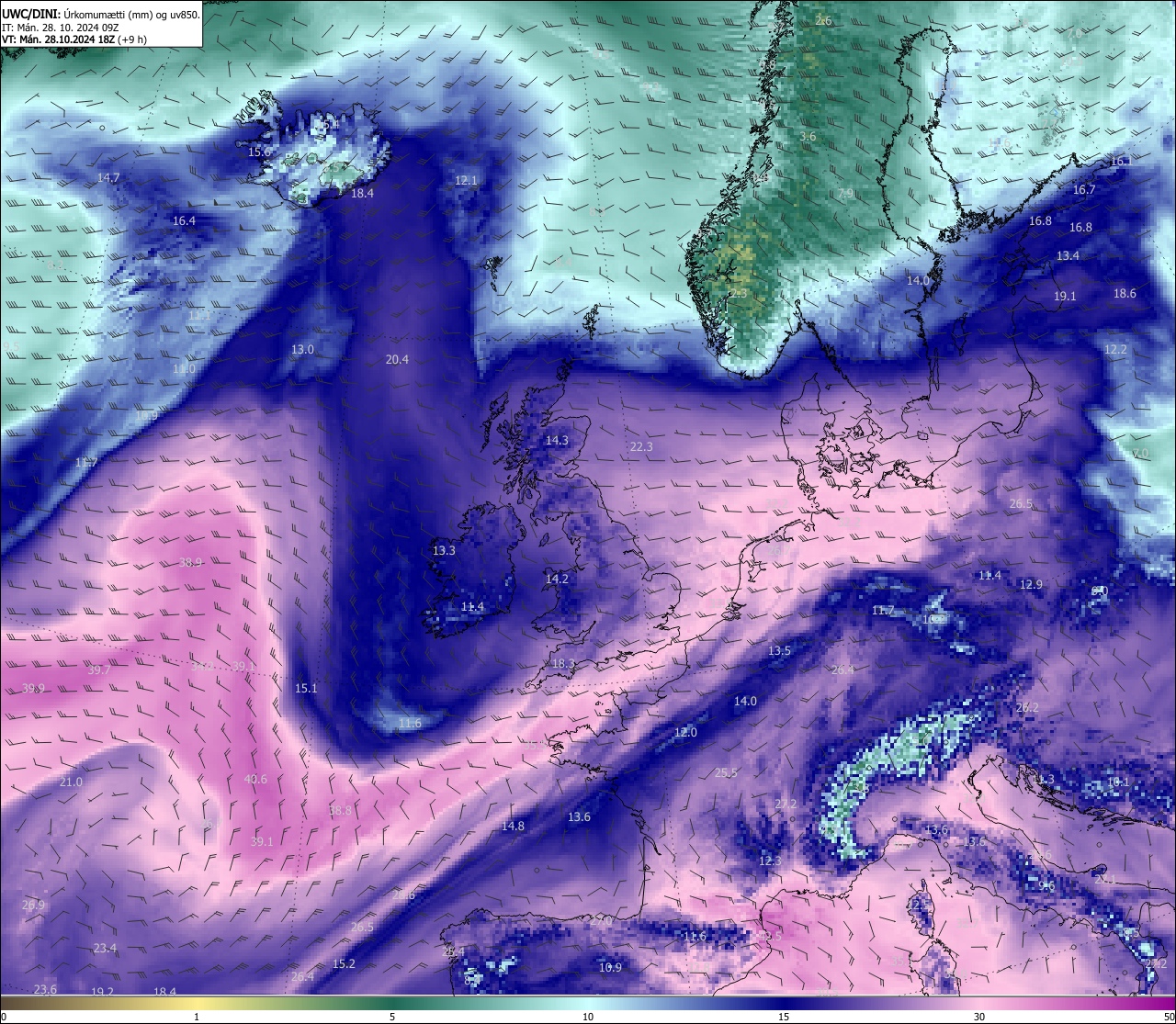The width and height of the screenshot is (1176, 1024).
Task: Click the map value '2.6'
Action: 823,21
